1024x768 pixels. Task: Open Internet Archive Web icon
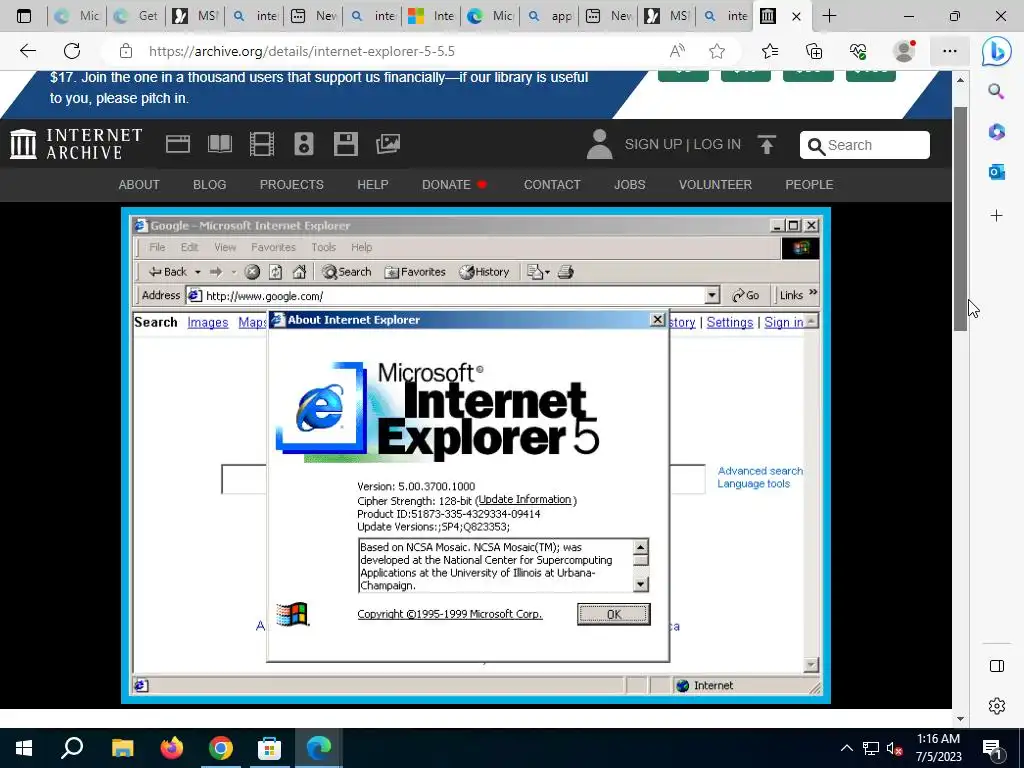[x=178, y=144]
